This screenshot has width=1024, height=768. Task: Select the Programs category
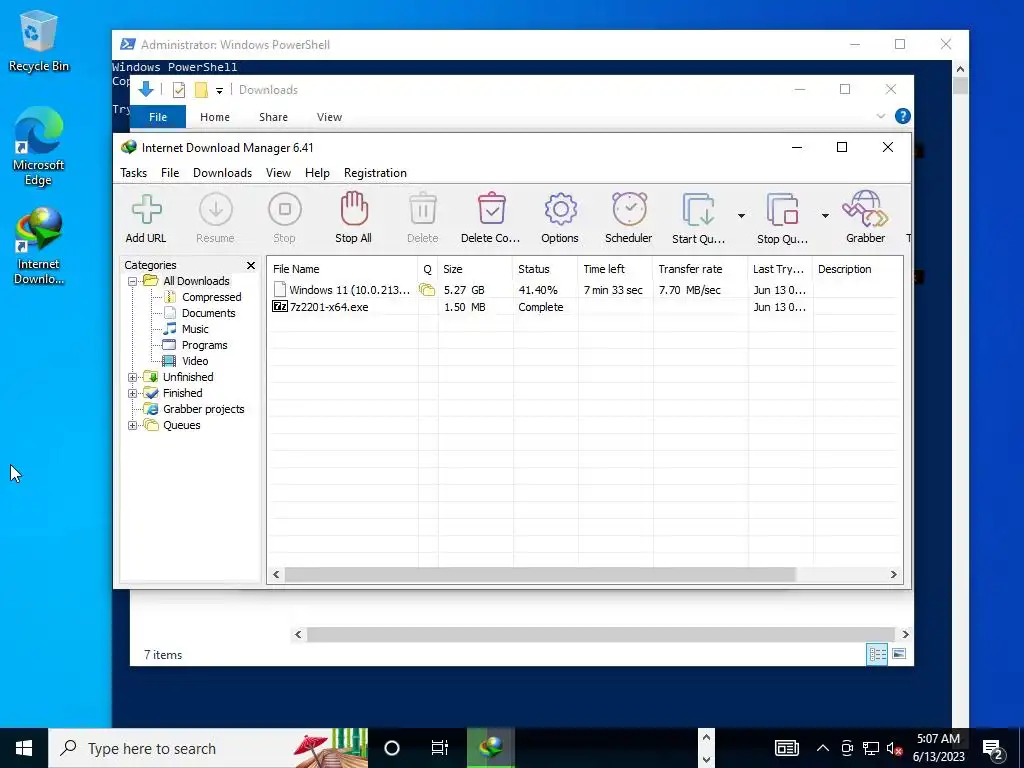click(x=204, y=345)
